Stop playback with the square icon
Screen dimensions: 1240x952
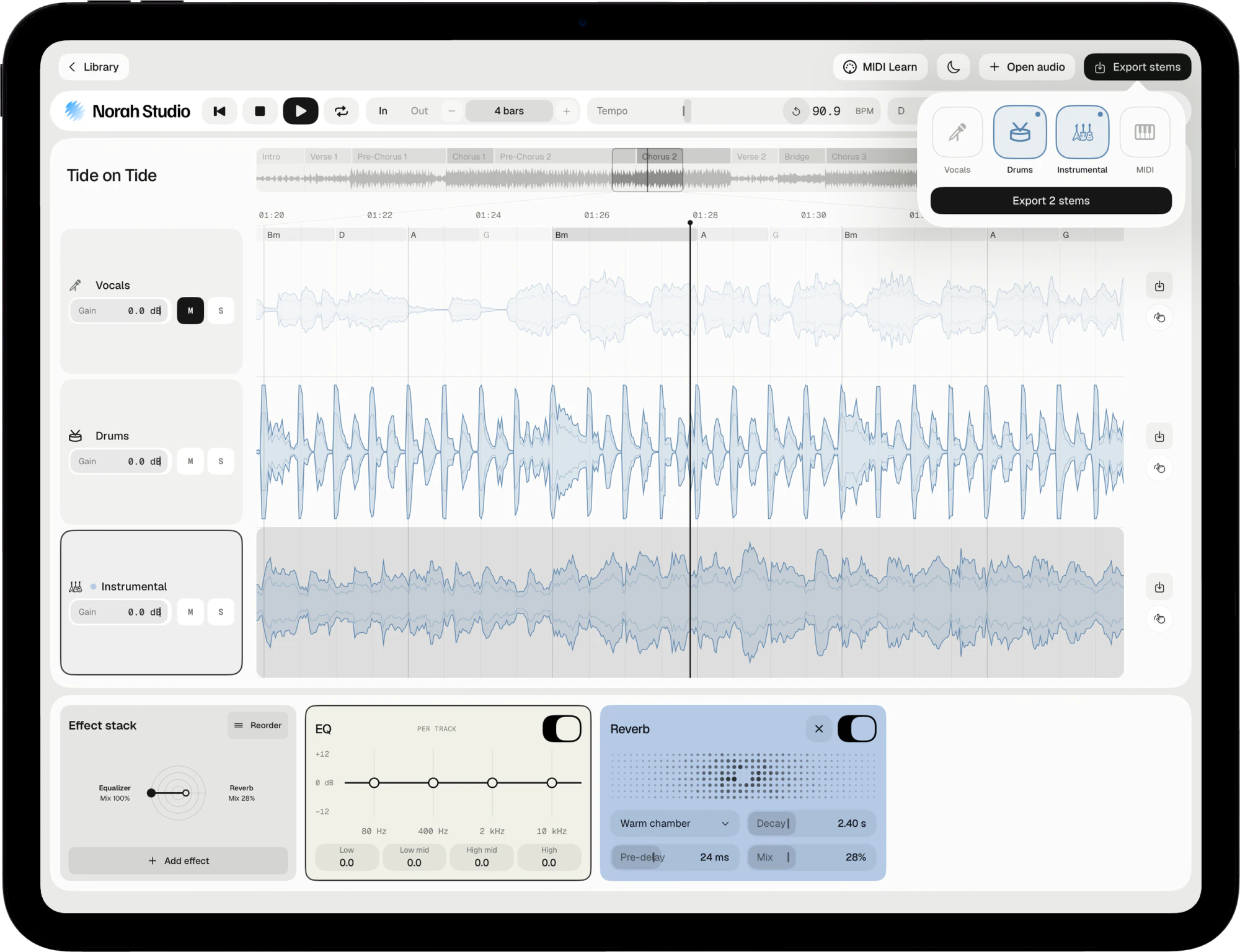point(260,111)
